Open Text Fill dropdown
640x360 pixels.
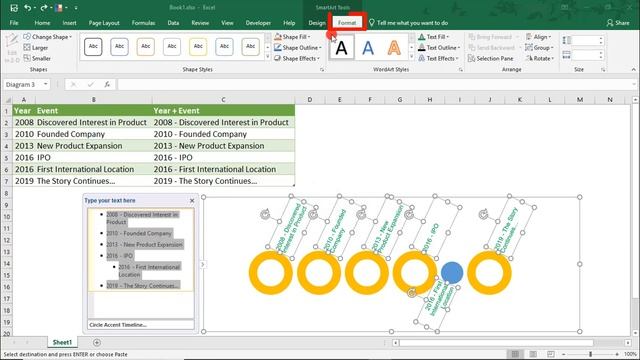(x=433, y=37)
